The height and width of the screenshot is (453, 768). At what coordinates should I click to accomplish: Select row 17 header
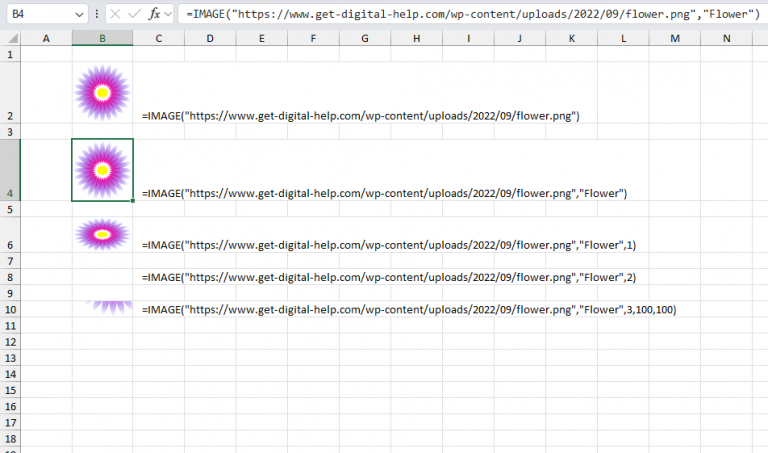(x=10, y=423)
